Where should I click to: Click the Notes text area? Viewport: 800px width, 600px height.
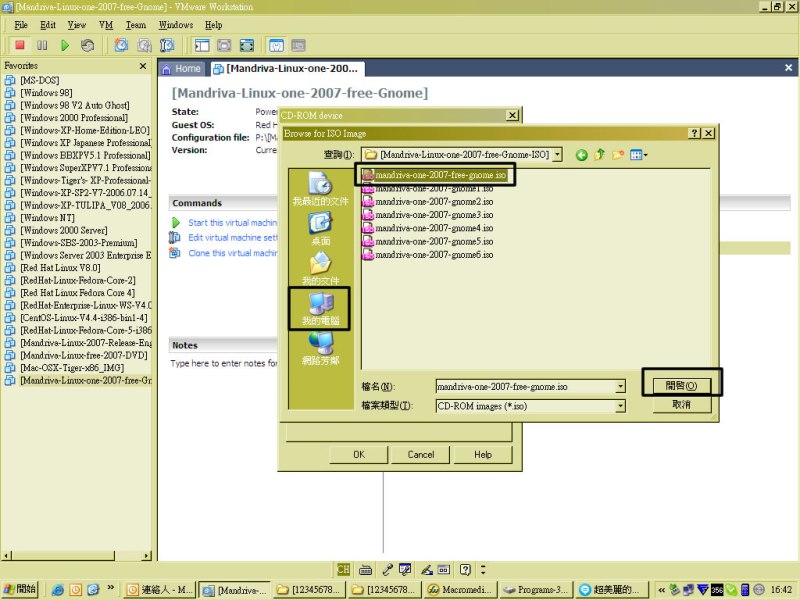(223, 363)
